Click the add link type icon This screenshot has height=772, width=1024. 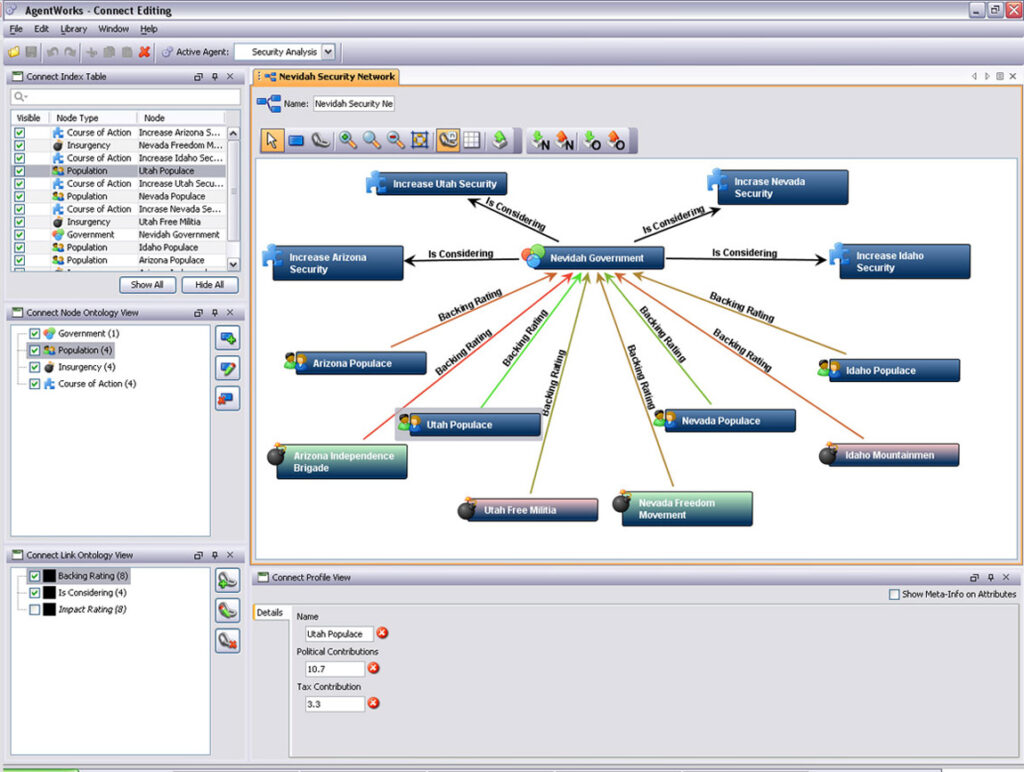(x=227, y=580)
